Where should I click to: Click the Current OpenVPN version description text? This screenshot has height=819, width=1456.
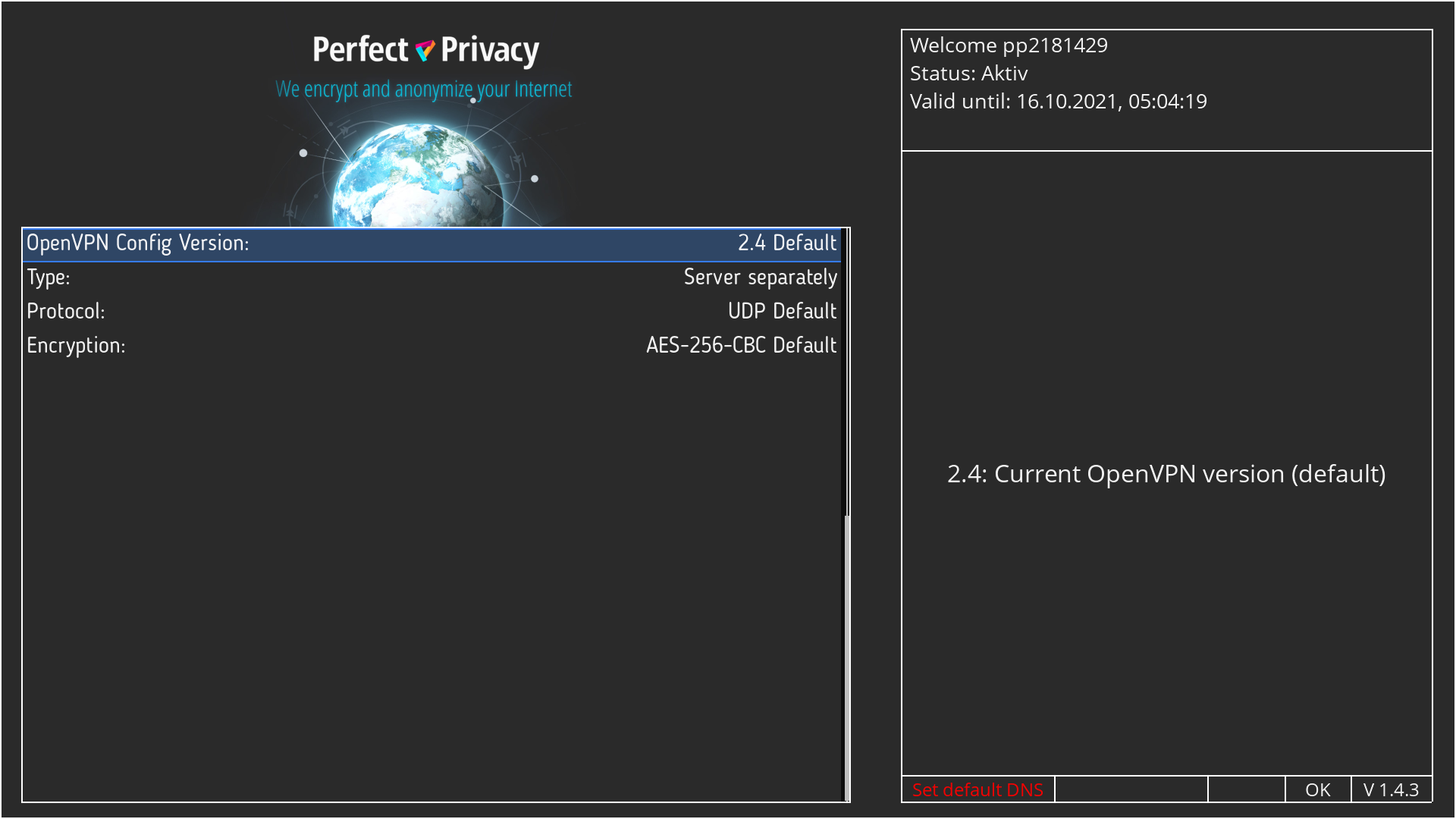point(1166,474)
